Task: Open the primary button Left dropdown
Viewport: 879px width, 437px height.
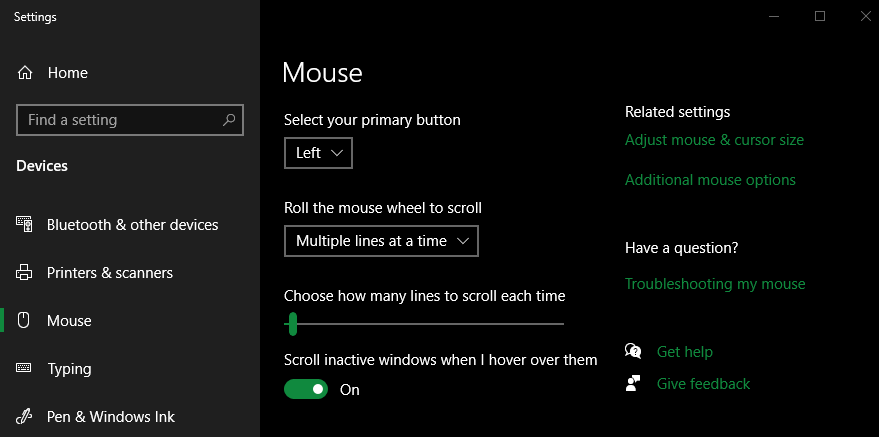Action: (318, 153)
